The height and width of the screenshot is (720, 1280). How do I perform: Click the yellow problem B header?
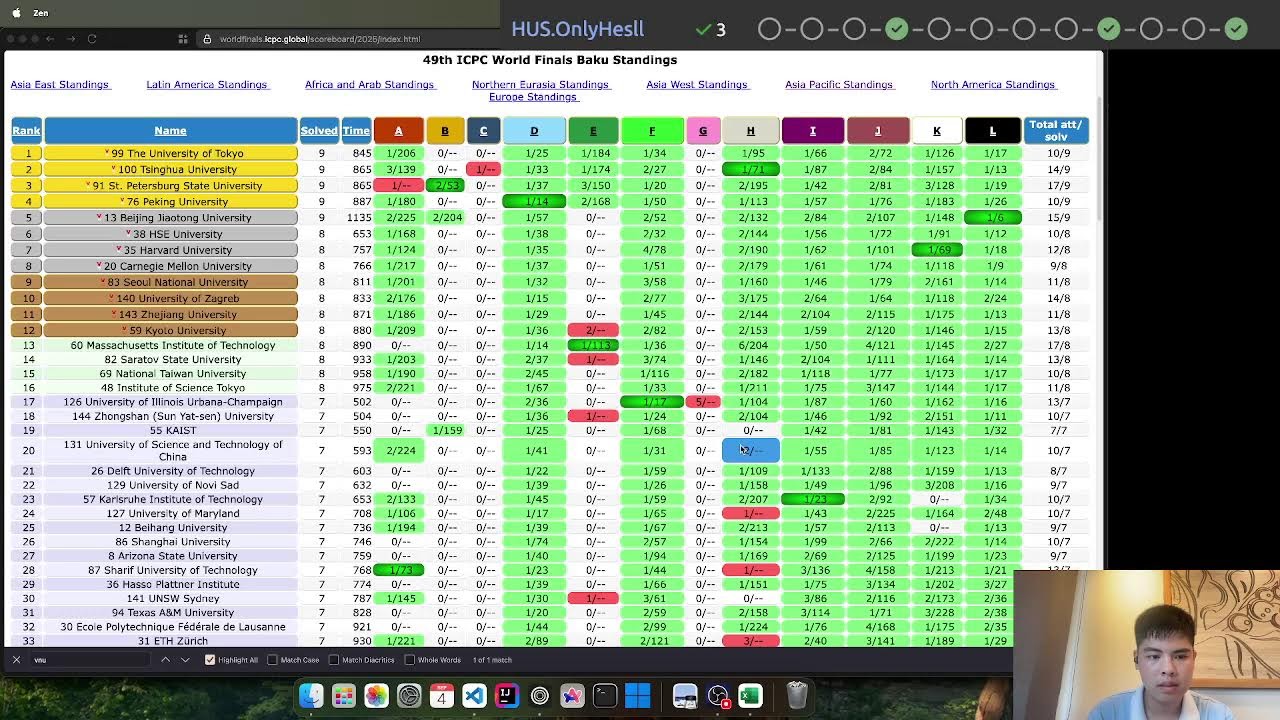445,131
